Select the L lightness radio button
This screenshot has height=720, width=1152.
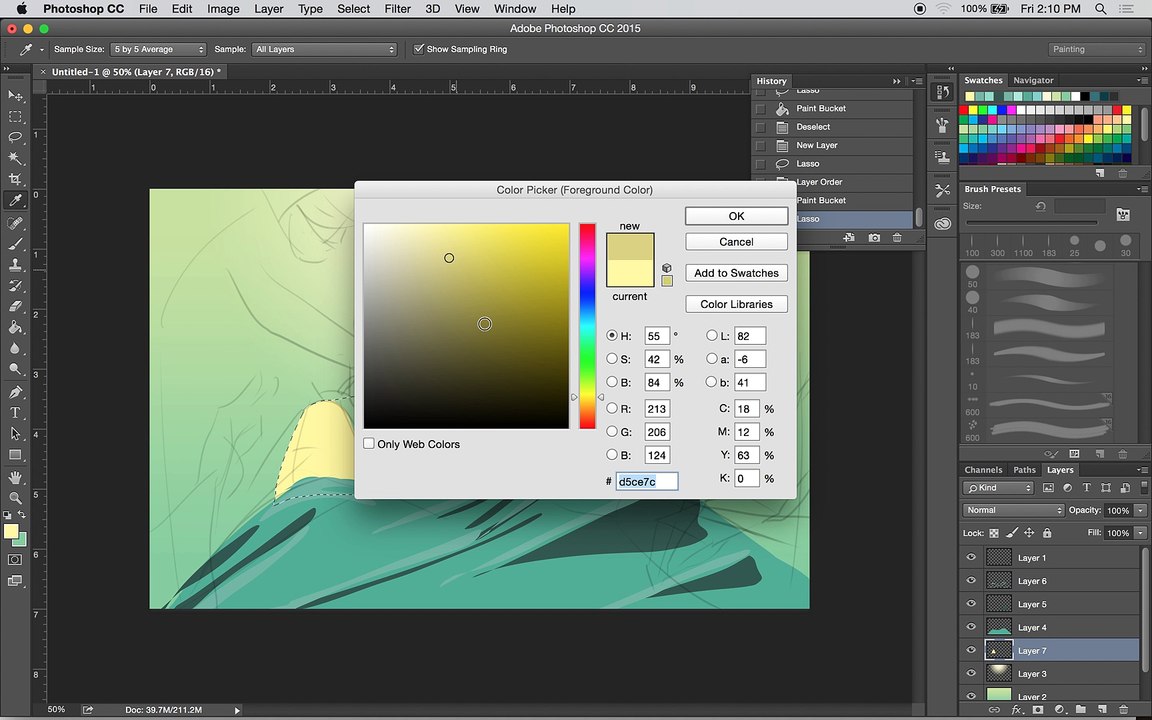(711, 336)
